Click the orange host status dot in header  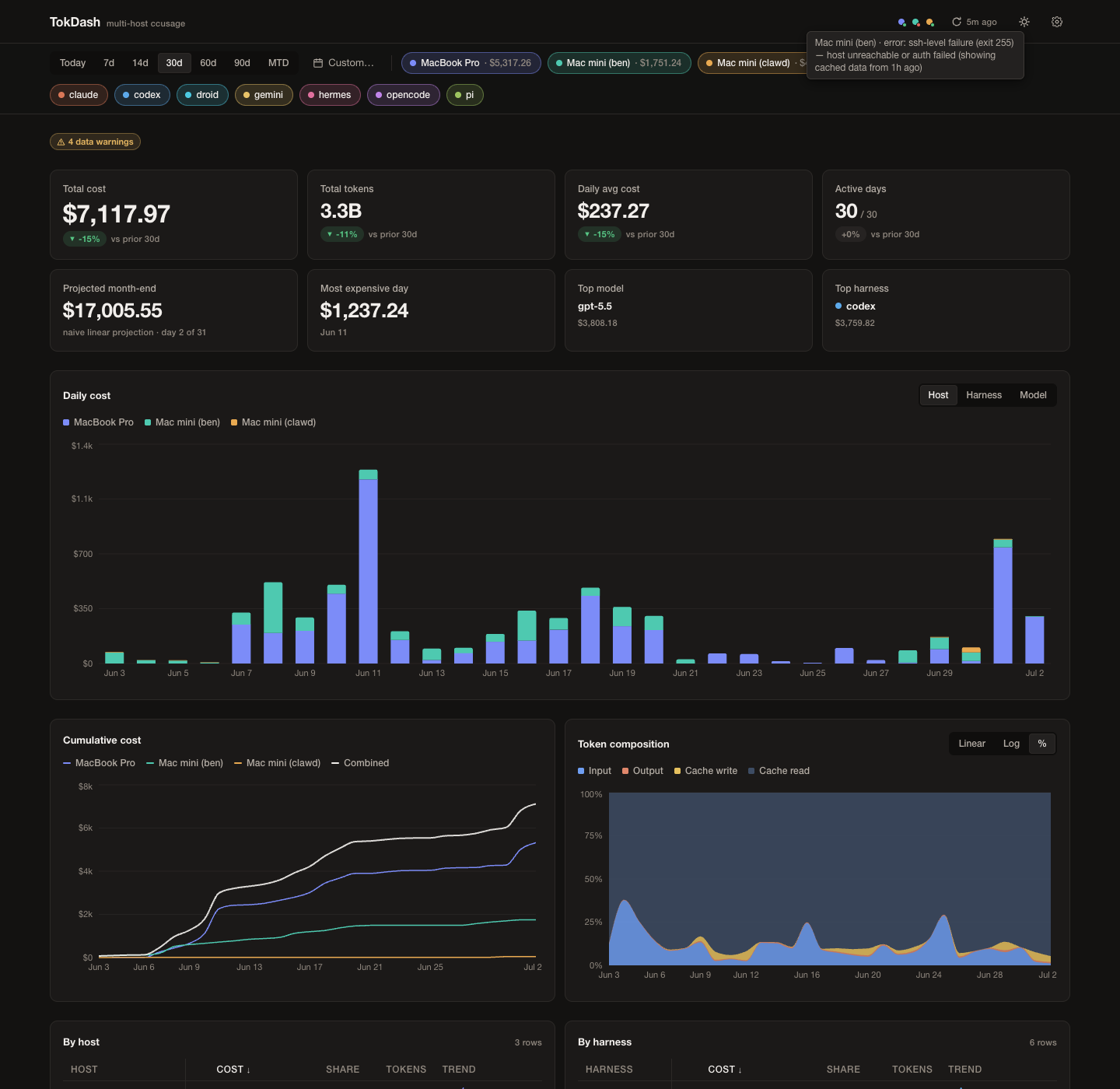(x=930, y=23)
